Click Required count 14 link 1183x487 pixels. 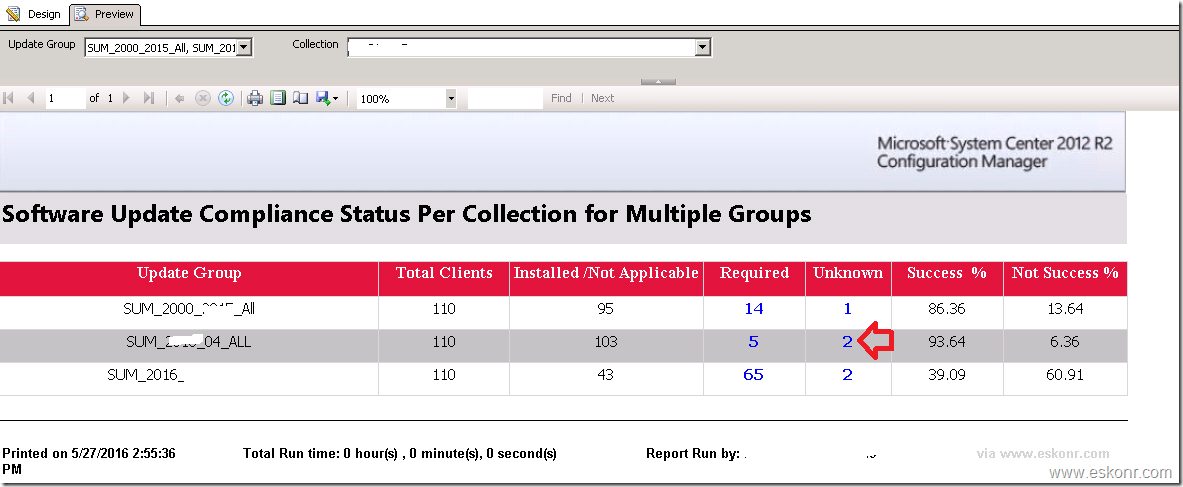753,309
